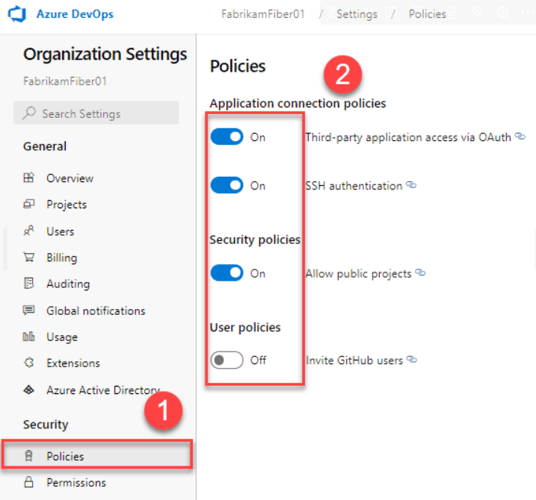Click the Projects icon in sidebar

(29, 204)
